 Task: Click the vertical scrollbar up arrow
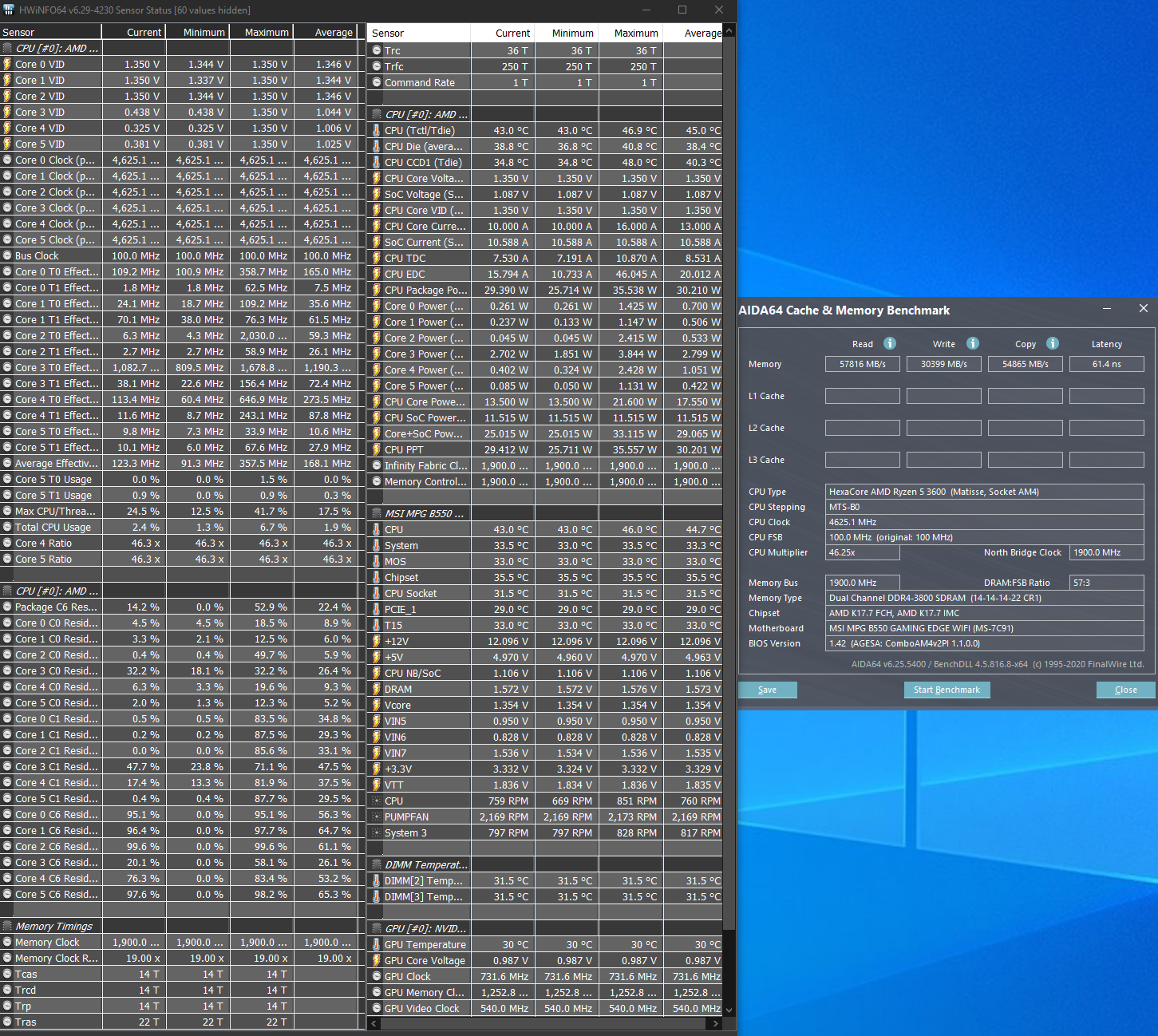point(729,31)
